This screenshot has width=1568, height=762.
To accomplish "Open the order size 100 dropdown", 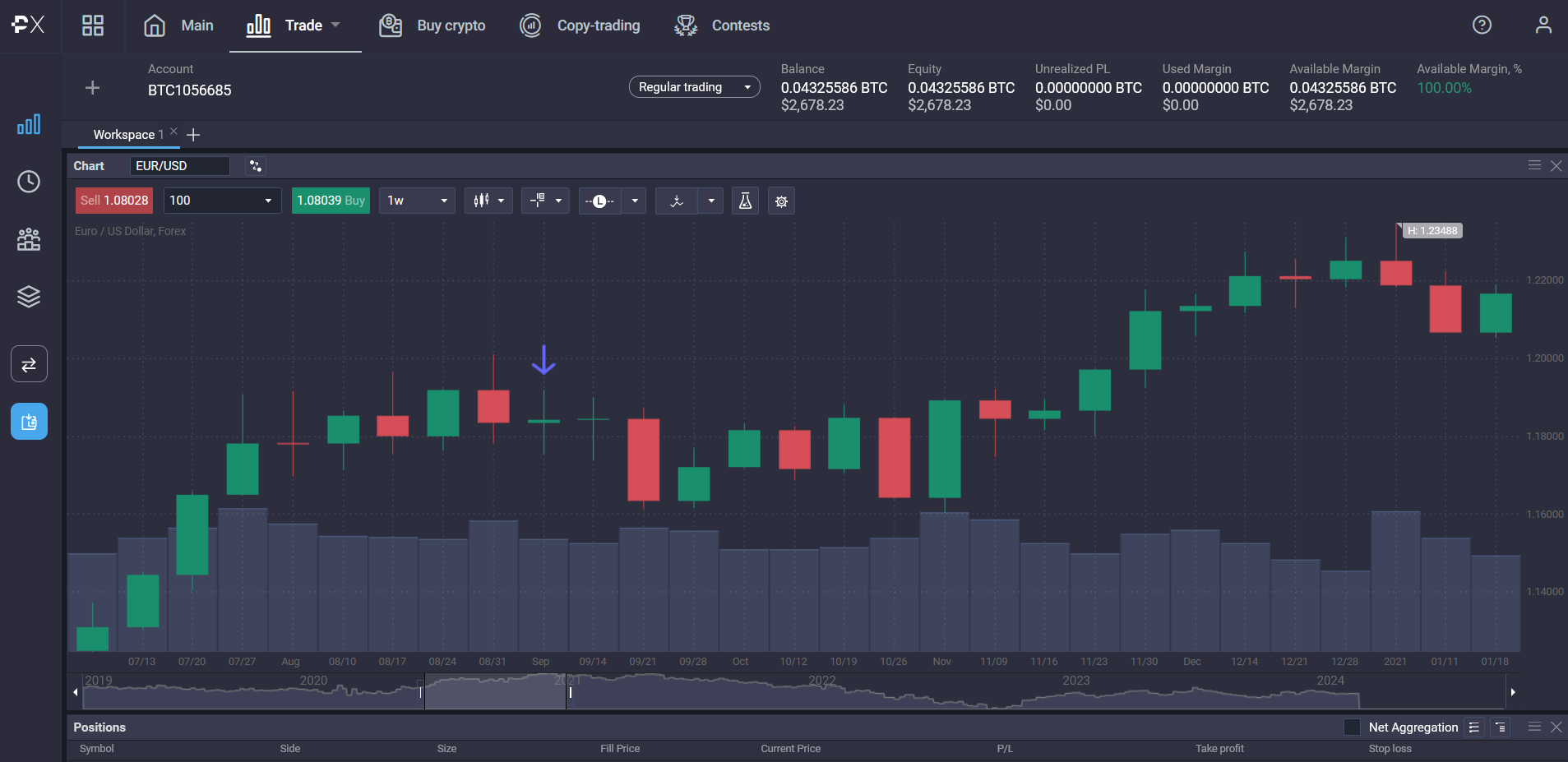I will [222, 201].
